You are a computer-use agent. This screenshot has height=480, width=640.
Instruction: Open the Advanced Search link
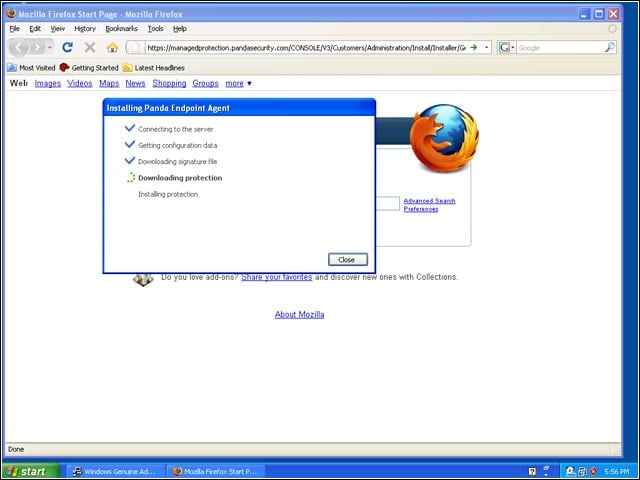tap(429, 201)
